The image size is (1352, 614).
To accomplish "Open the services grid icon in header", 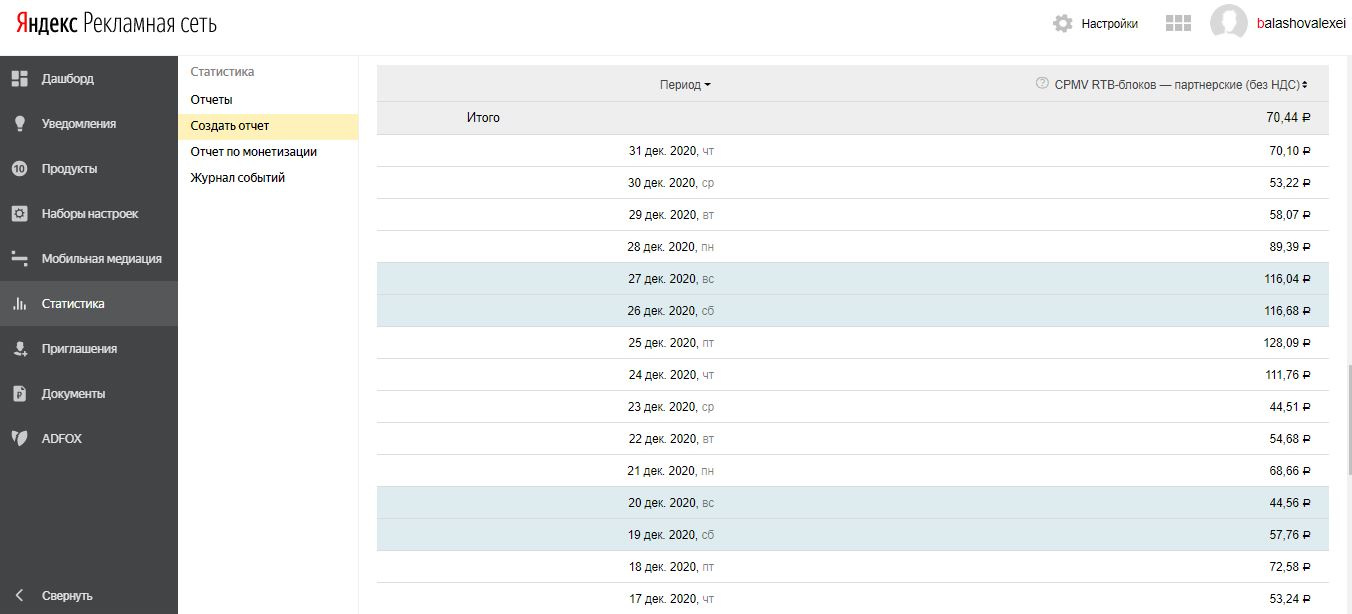I will click(1178, 23).
